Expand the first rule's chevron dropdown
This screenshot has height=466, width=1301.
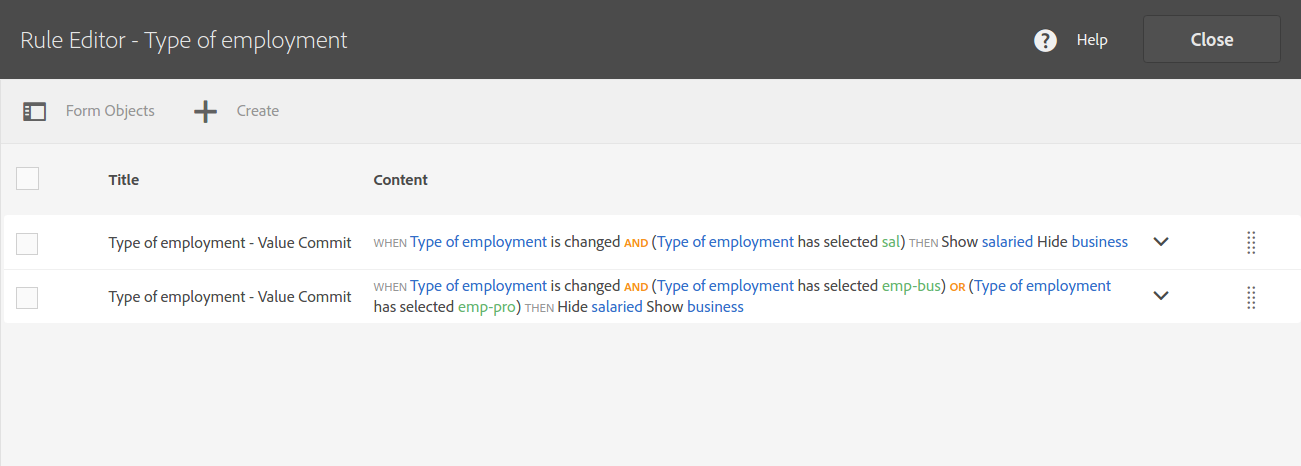click(1161, 242)
